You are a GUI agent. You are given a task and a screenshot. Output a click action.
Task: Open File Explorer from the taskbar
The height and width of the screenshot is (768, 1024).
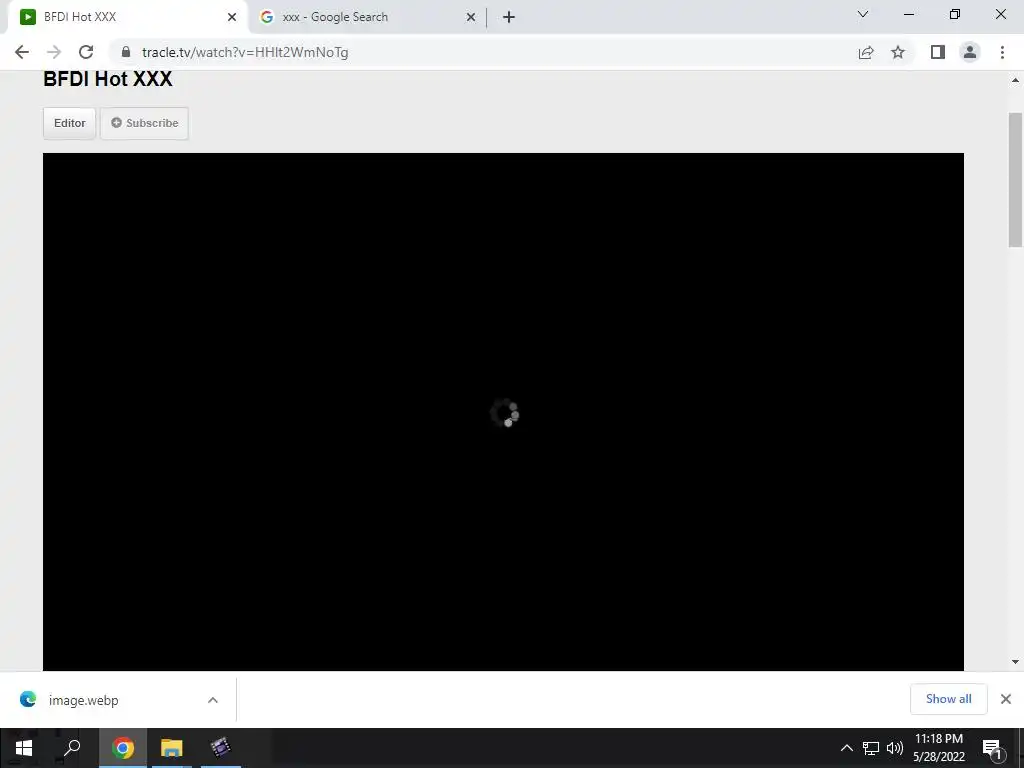pyautogui.click(x=172, y=748)
